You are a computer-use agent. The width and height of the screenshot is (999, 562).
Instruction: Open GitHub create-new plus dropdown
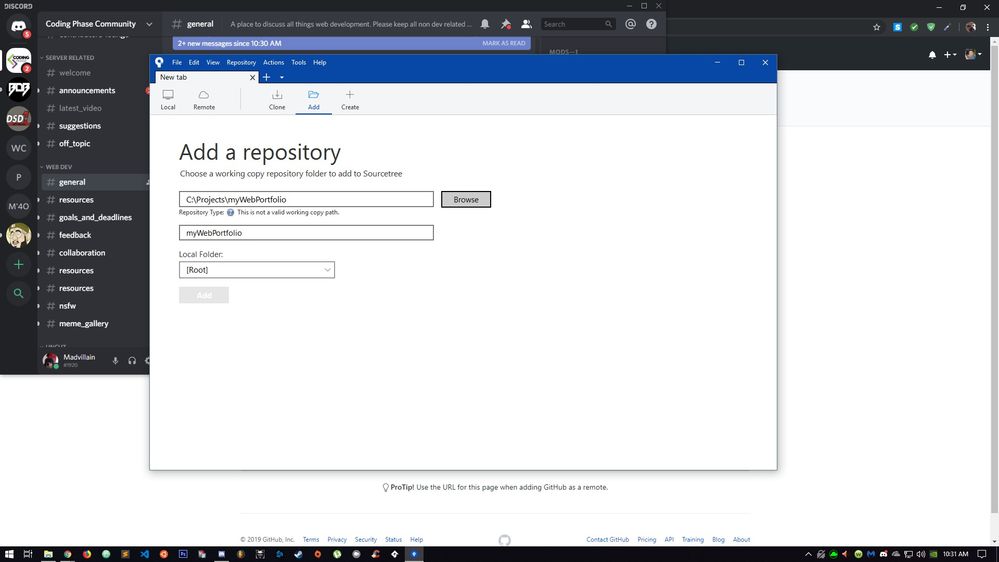tap(950, 55)
